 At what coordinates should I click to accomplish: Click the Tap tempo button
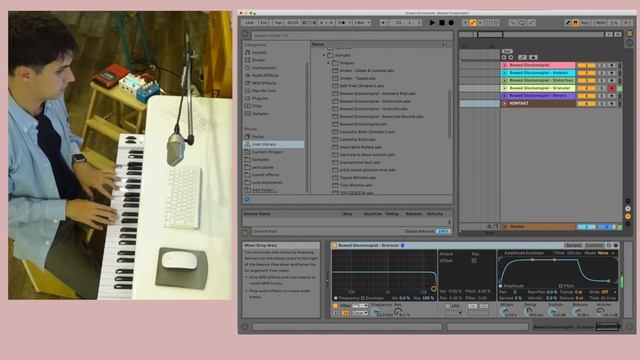(278, 23)
